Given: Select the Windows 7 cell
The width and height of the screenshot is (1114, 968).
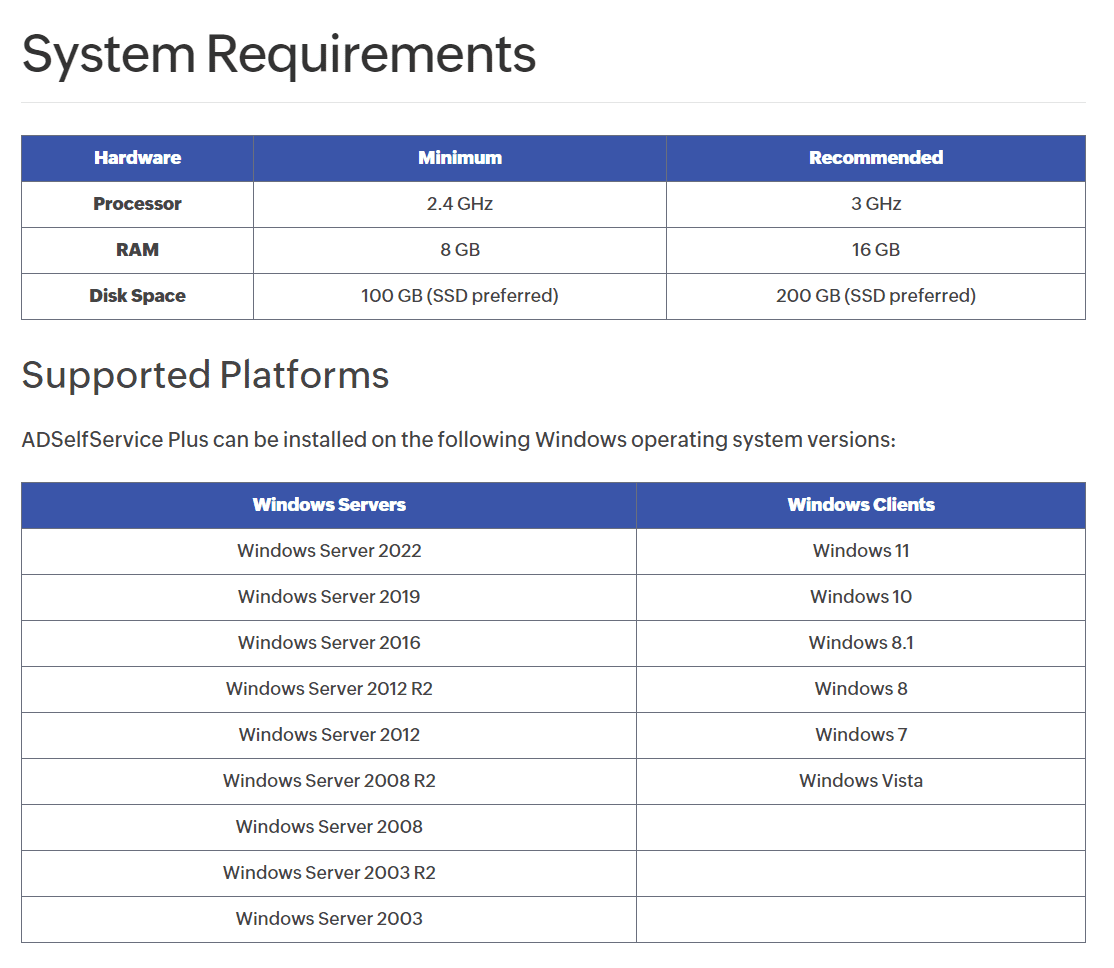Looking at the screenshot, I should pos(861,735).
